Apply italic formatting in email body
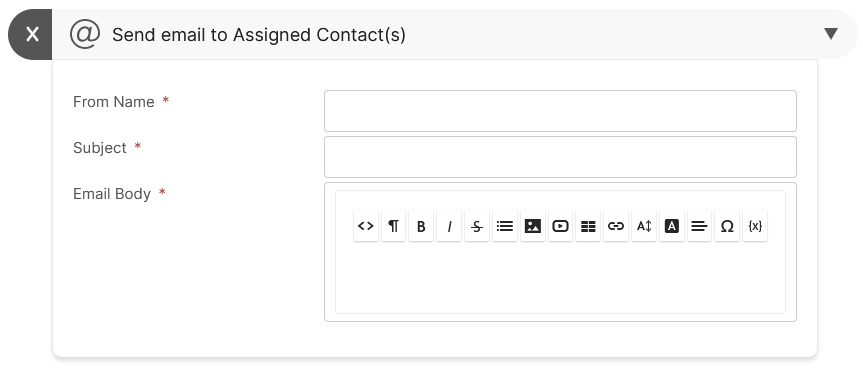Image resolution: width=863 pixels, height=372 pixels. click(449, 226)
